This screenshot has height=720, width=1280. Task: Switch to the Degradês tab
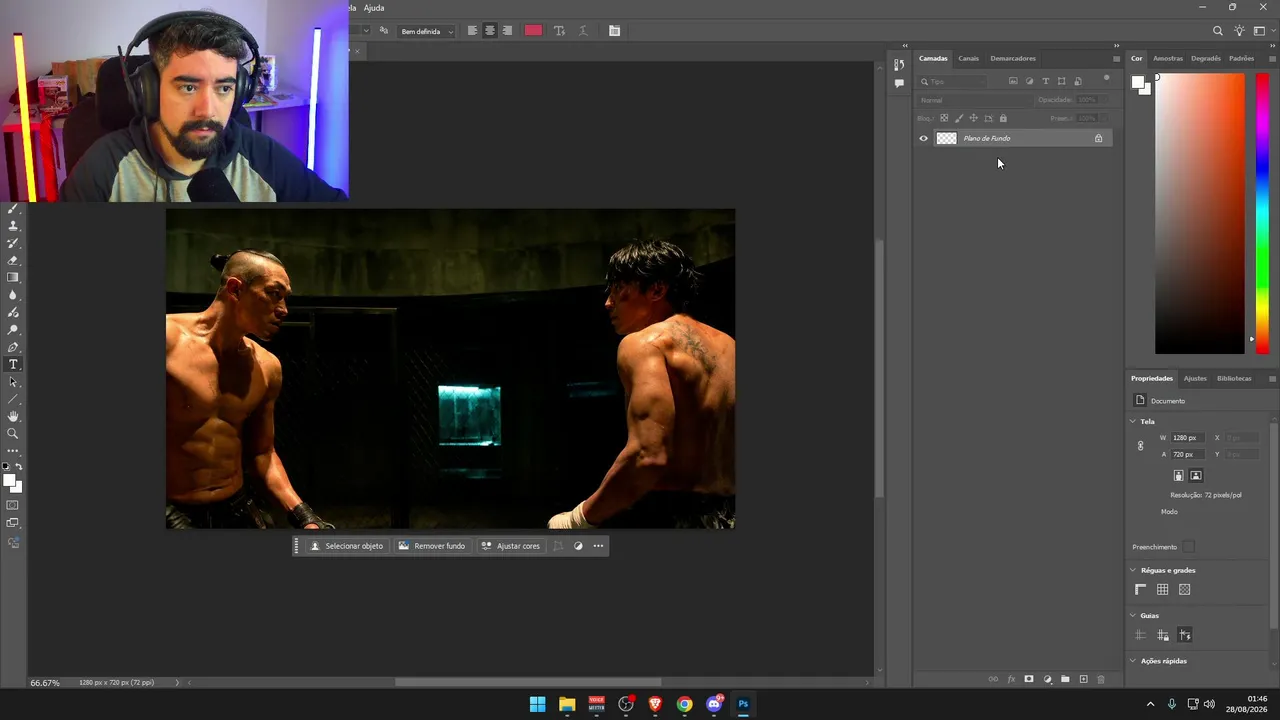tap(1206, 58)
